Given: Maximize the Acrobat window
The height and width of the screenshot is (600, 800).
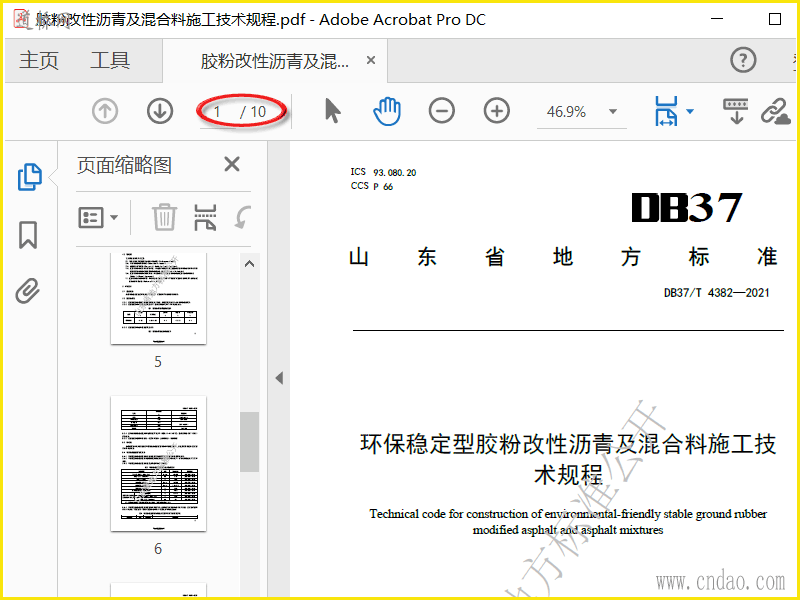Looking at the screenshot, I should pos(775,19).
